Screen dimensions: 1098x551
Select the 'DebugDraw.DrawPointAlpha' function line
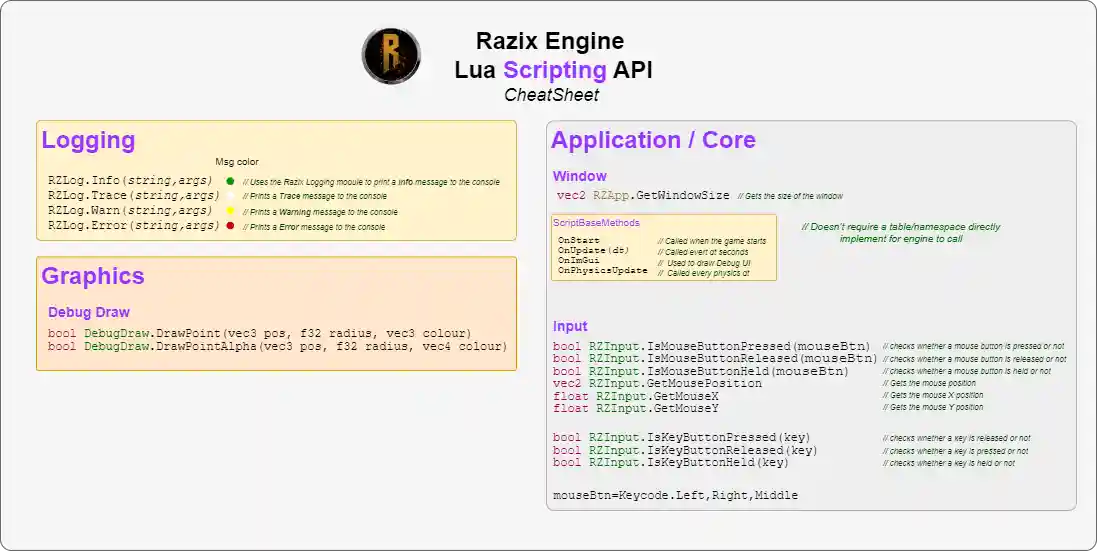[x=277, y=346]
